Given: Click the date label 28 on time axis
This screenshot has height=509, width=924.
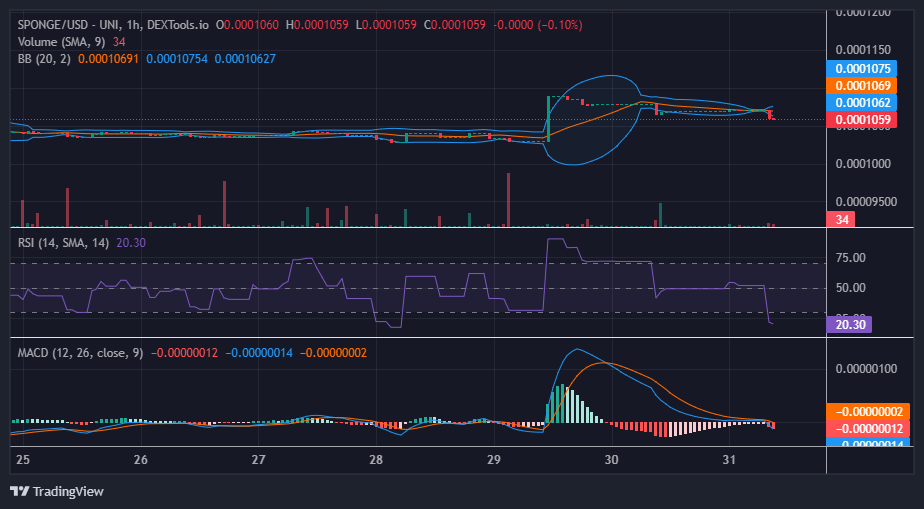Looking at the screenshot, I should 376,460.
